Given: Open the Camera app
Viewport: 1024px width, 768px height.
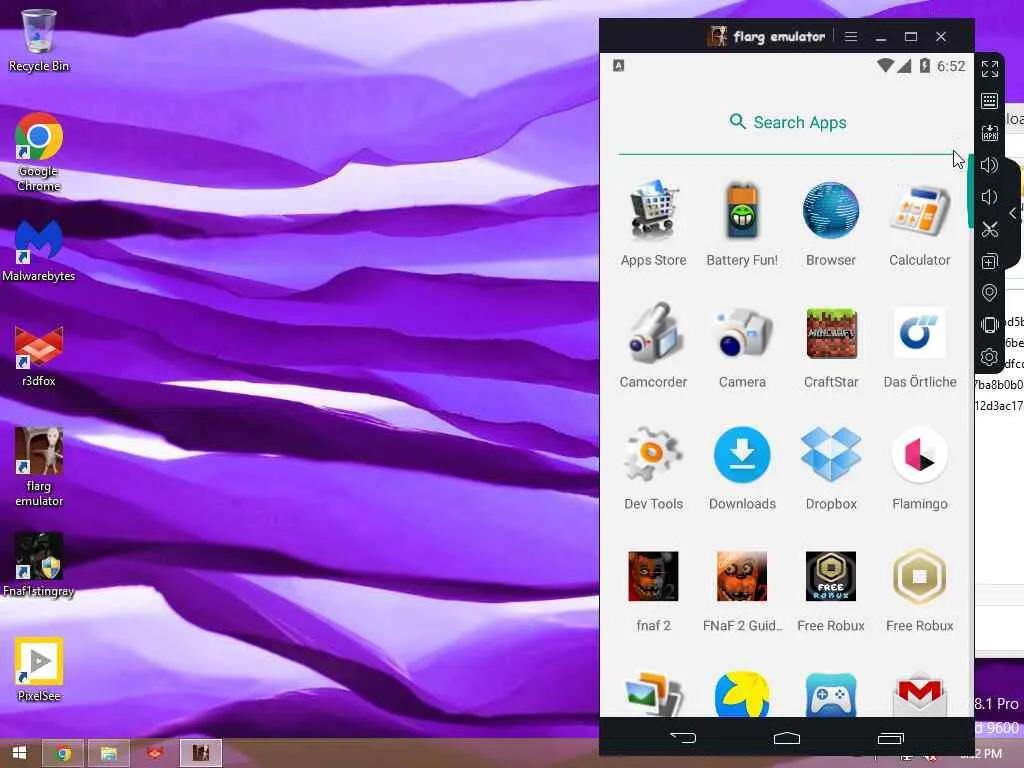Looking at the screenshot, I should point(742,345).
